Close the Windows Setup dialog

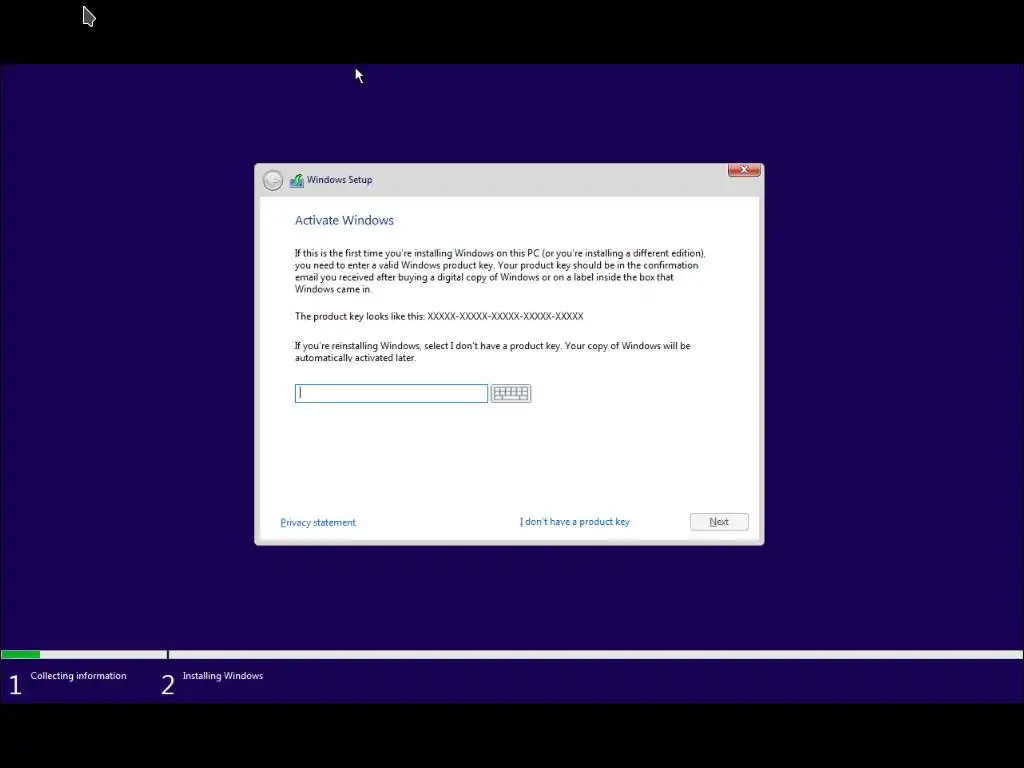744,170
